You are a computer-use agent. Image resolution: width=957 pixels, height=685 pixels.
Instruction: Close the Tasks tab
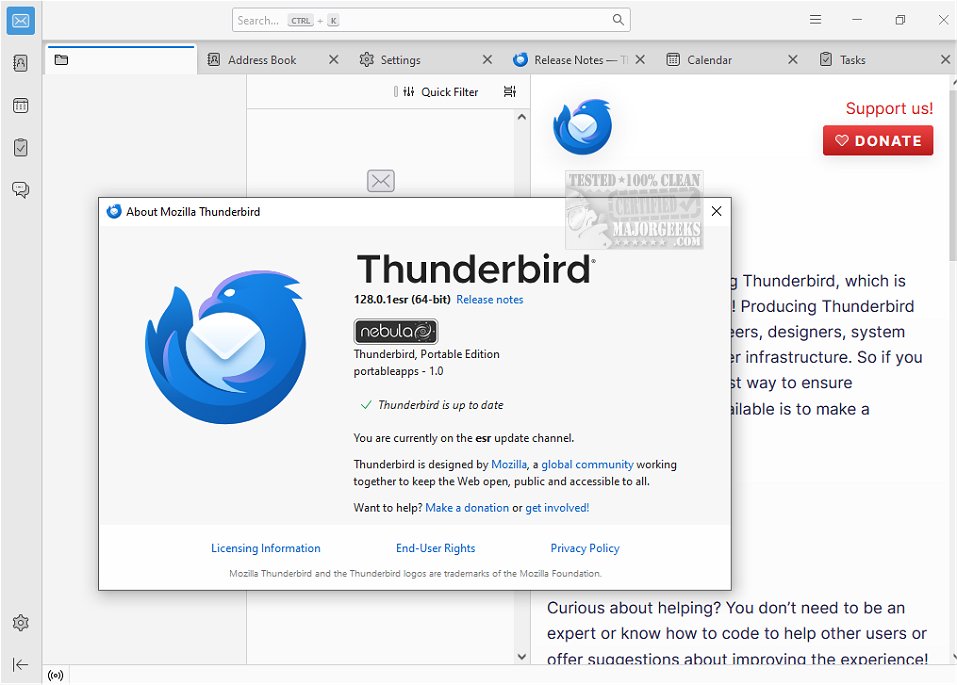tap(945, 60)
